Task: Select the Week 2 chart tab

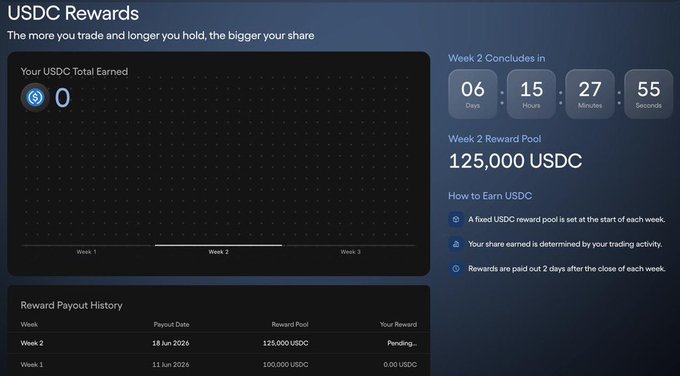Action: point(219,252)
